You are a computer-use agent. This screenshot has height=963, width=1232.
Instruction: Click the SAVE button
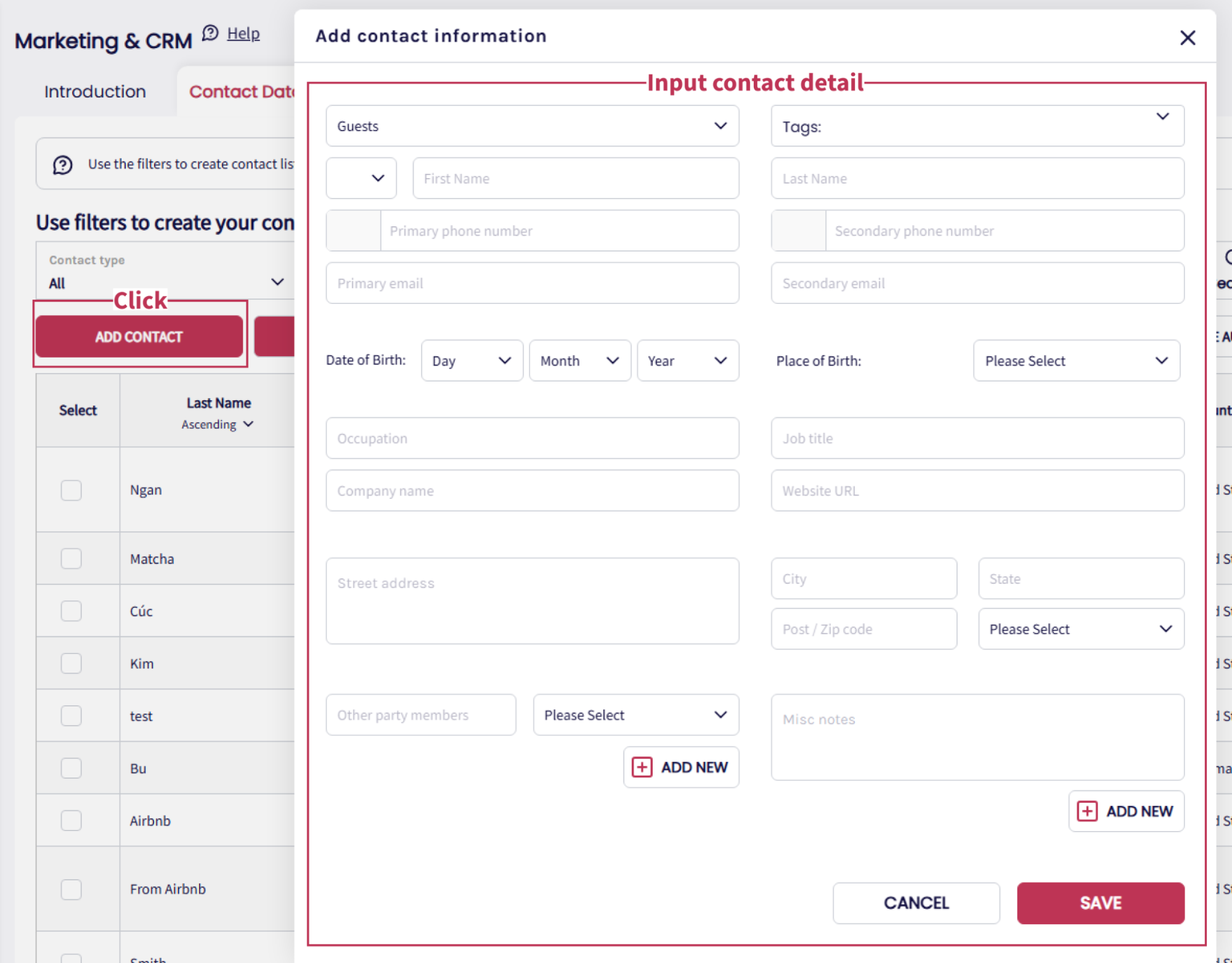pos(1101,903)
